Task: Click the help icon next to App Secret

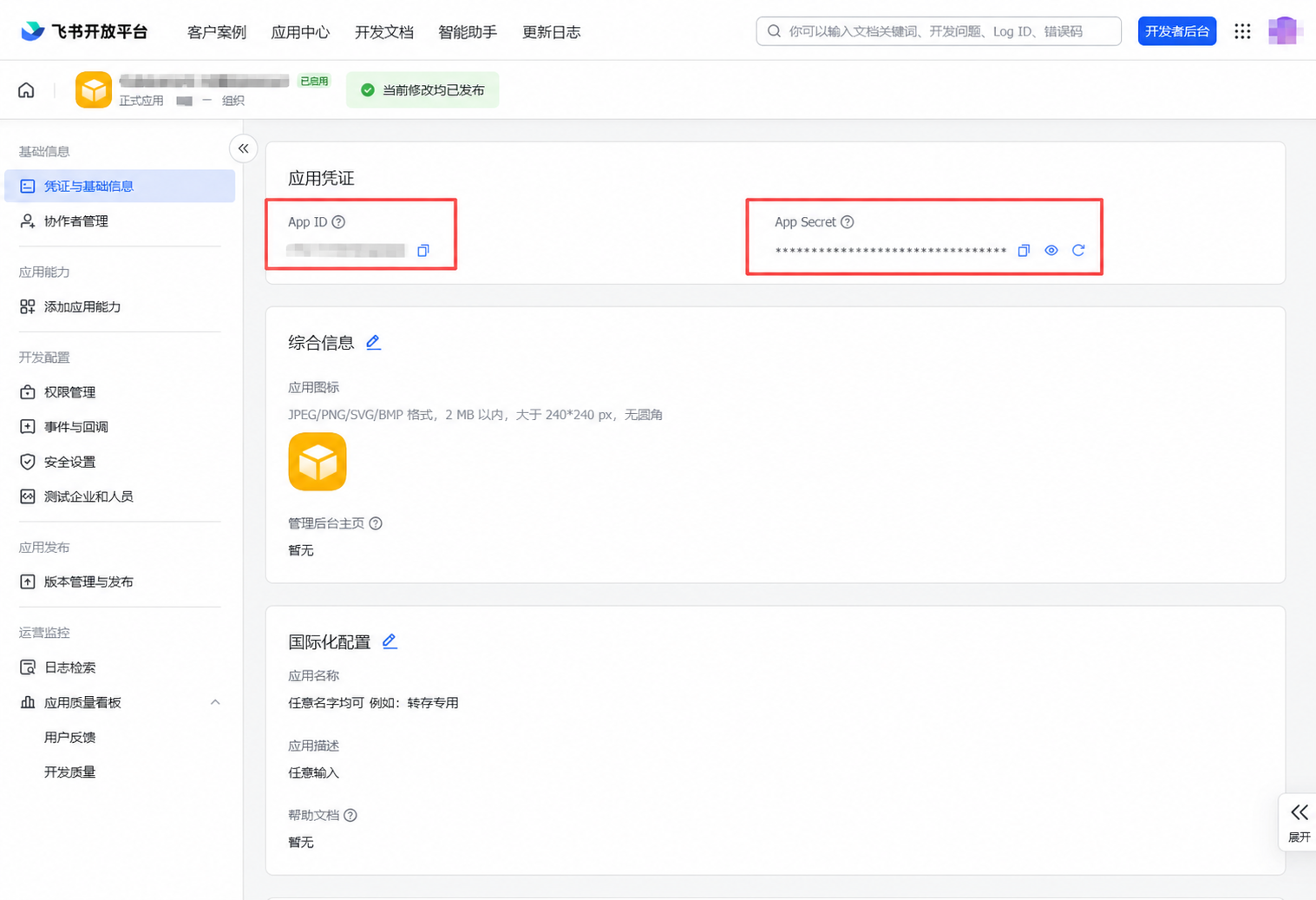Action: point(848,222)
